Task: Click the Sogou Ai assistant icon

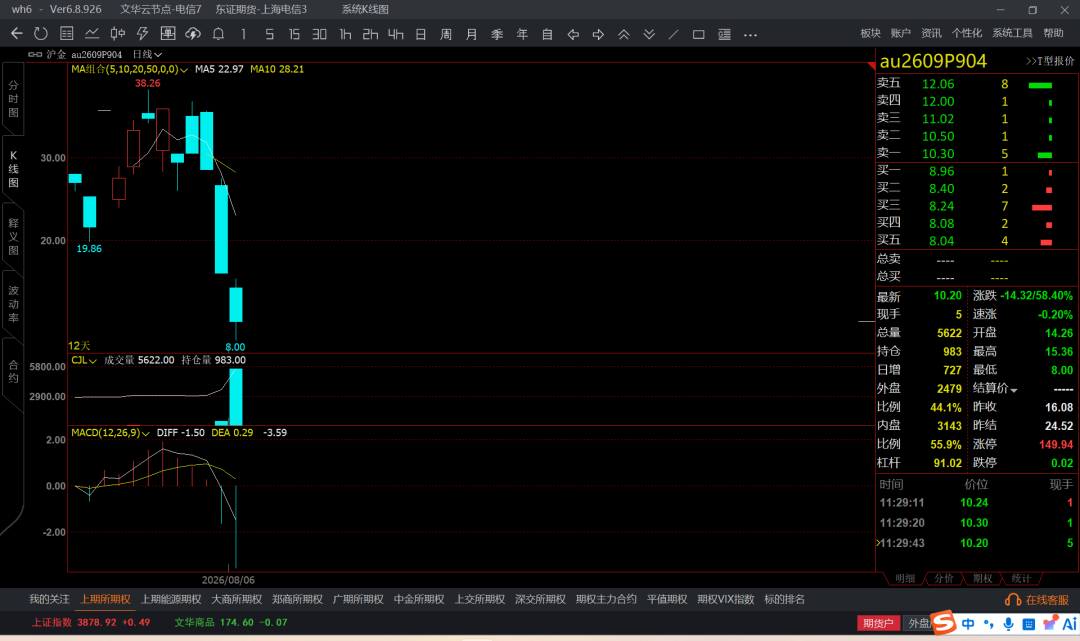Action: [x=1070, y=624]
